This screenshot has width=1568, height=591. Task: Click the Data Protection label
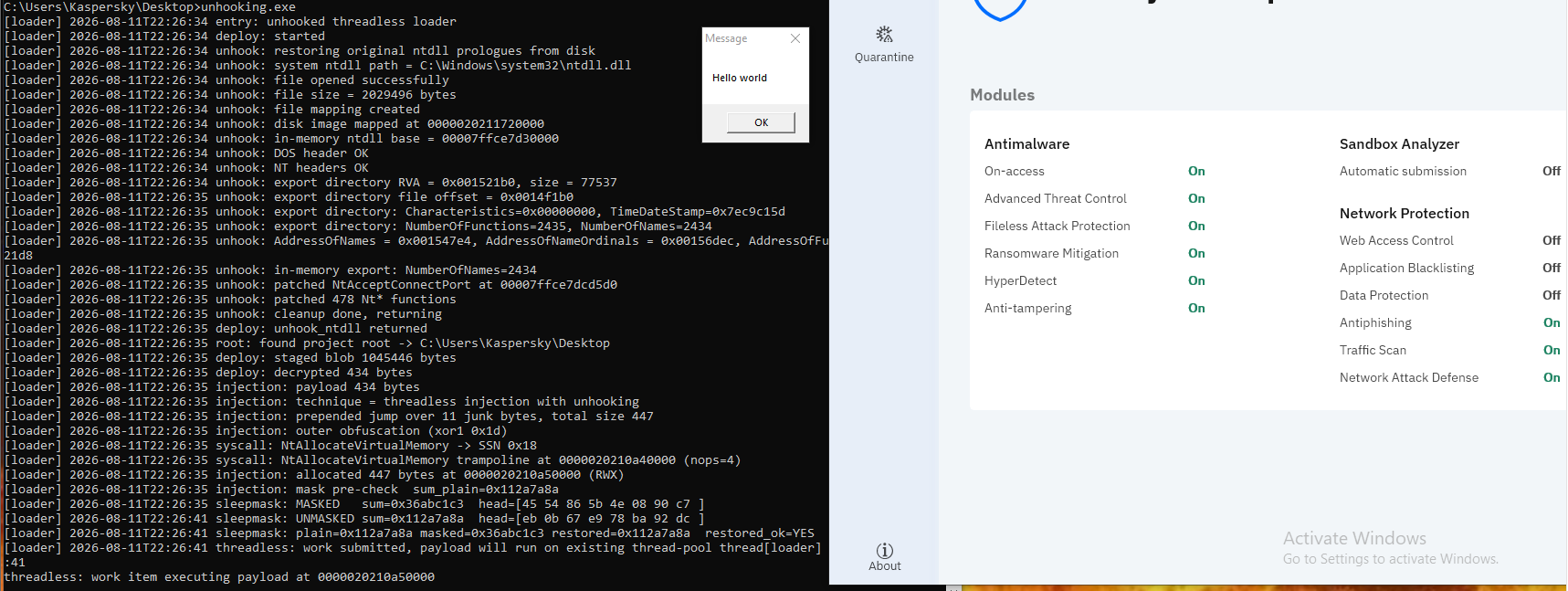pyautogui.click(x=1384, y=295)
